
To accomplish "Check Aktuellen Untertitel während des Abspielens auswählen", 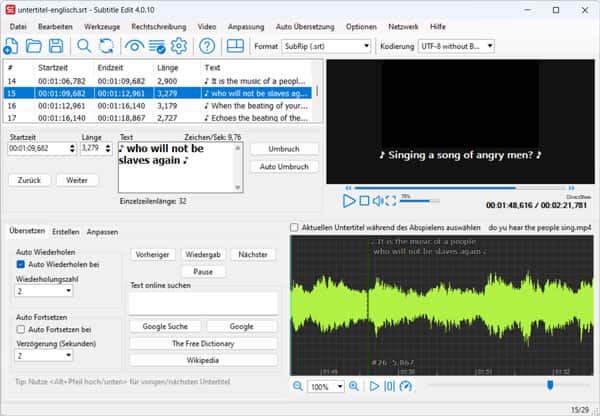I will (x=294, y=227).
